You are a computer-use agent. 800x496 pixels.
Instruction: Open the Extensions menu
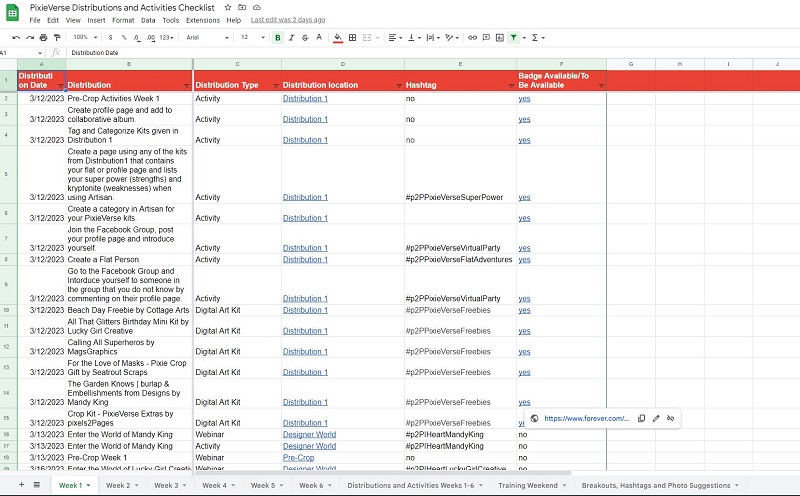pos(203,20)
